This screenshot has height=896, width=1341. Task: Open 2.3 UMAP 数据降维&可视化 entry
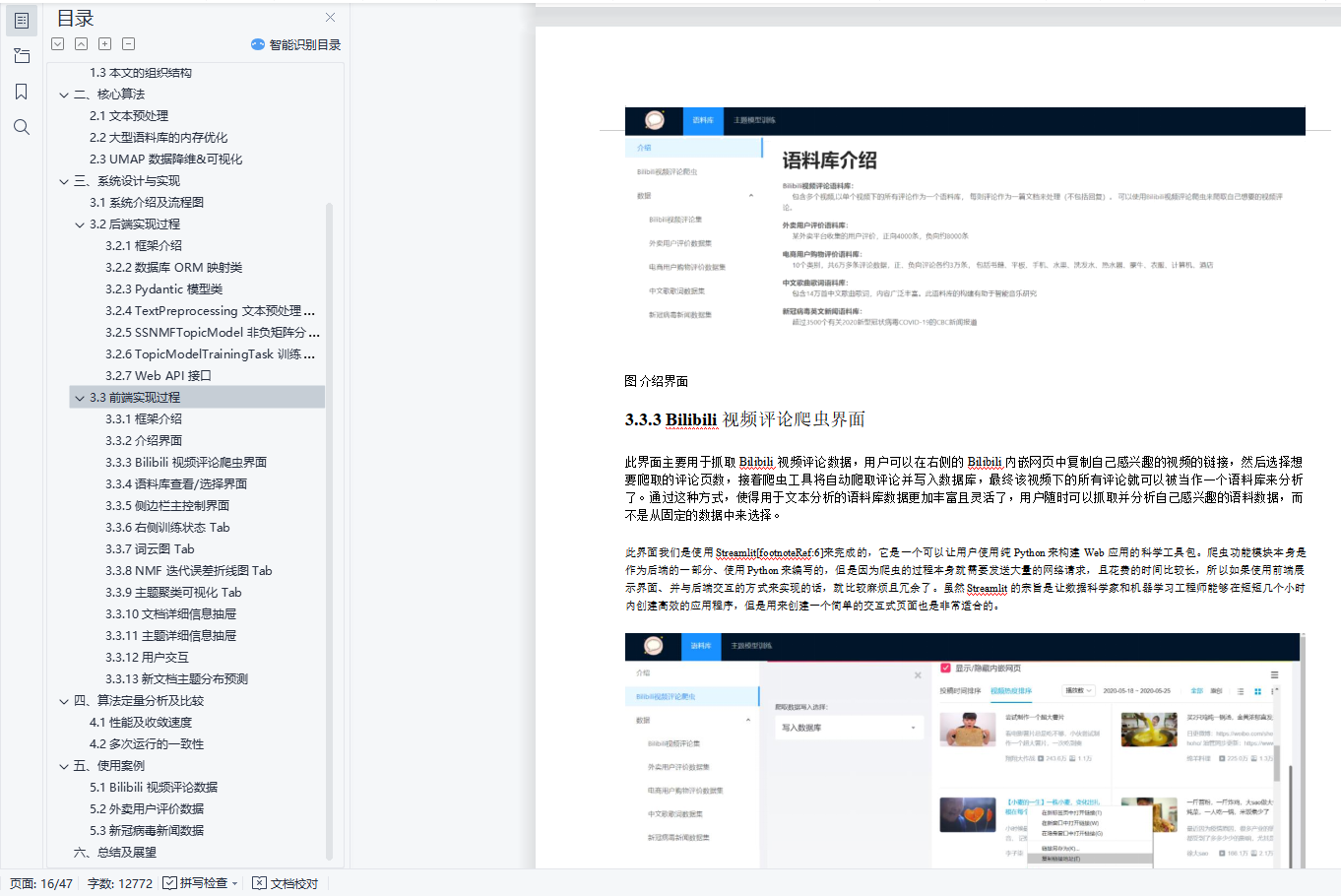click(x=166, y=160)
